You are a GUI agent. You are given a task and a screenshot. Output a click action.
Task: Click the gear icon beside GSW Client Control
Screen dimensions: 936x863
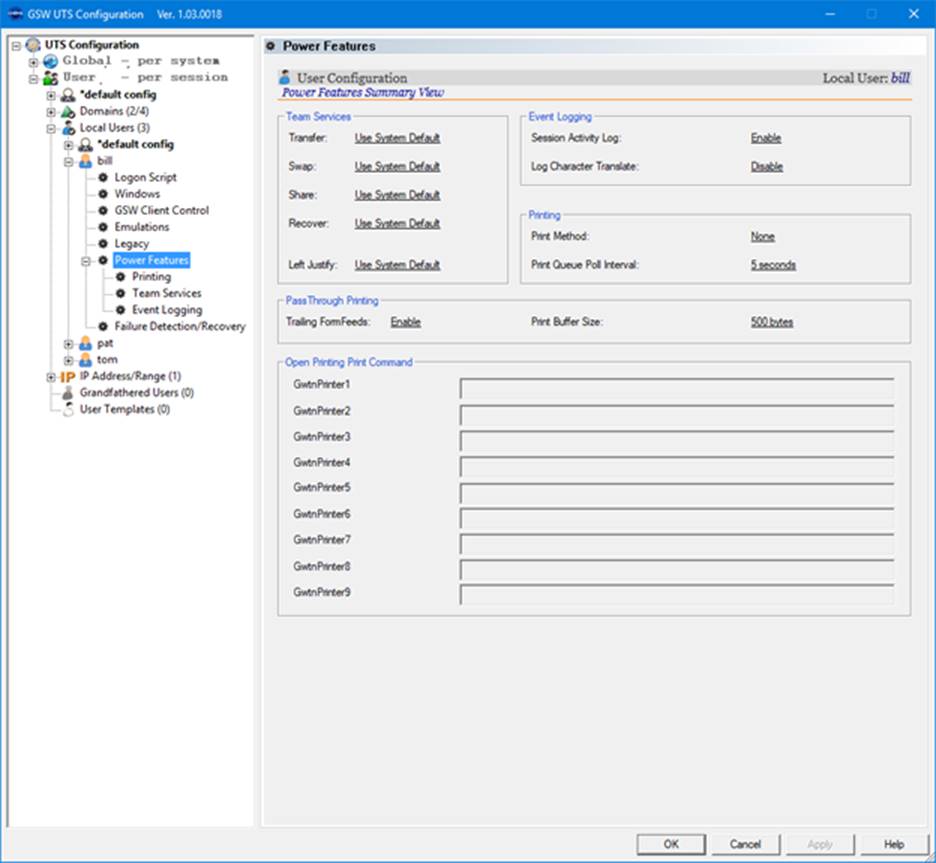[x=103, y=211]
